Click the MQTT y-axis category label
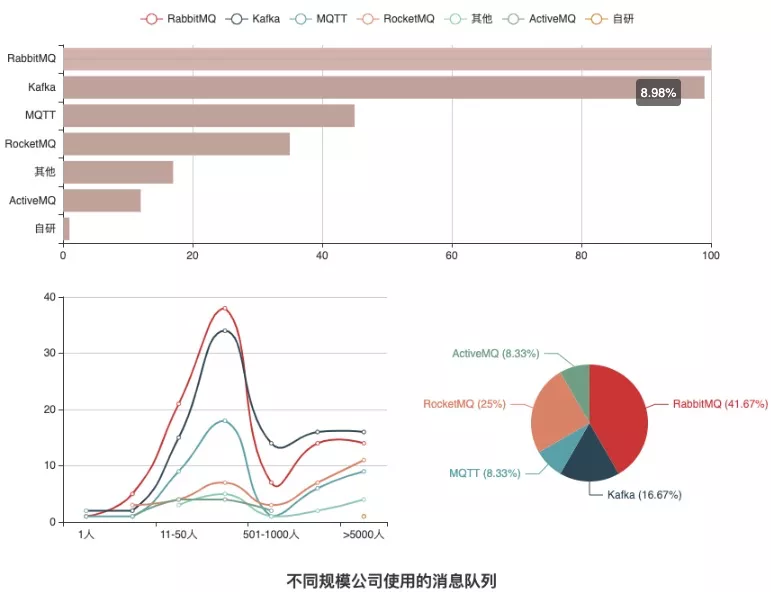Screen dimensions: 771x592 (40, 115)
